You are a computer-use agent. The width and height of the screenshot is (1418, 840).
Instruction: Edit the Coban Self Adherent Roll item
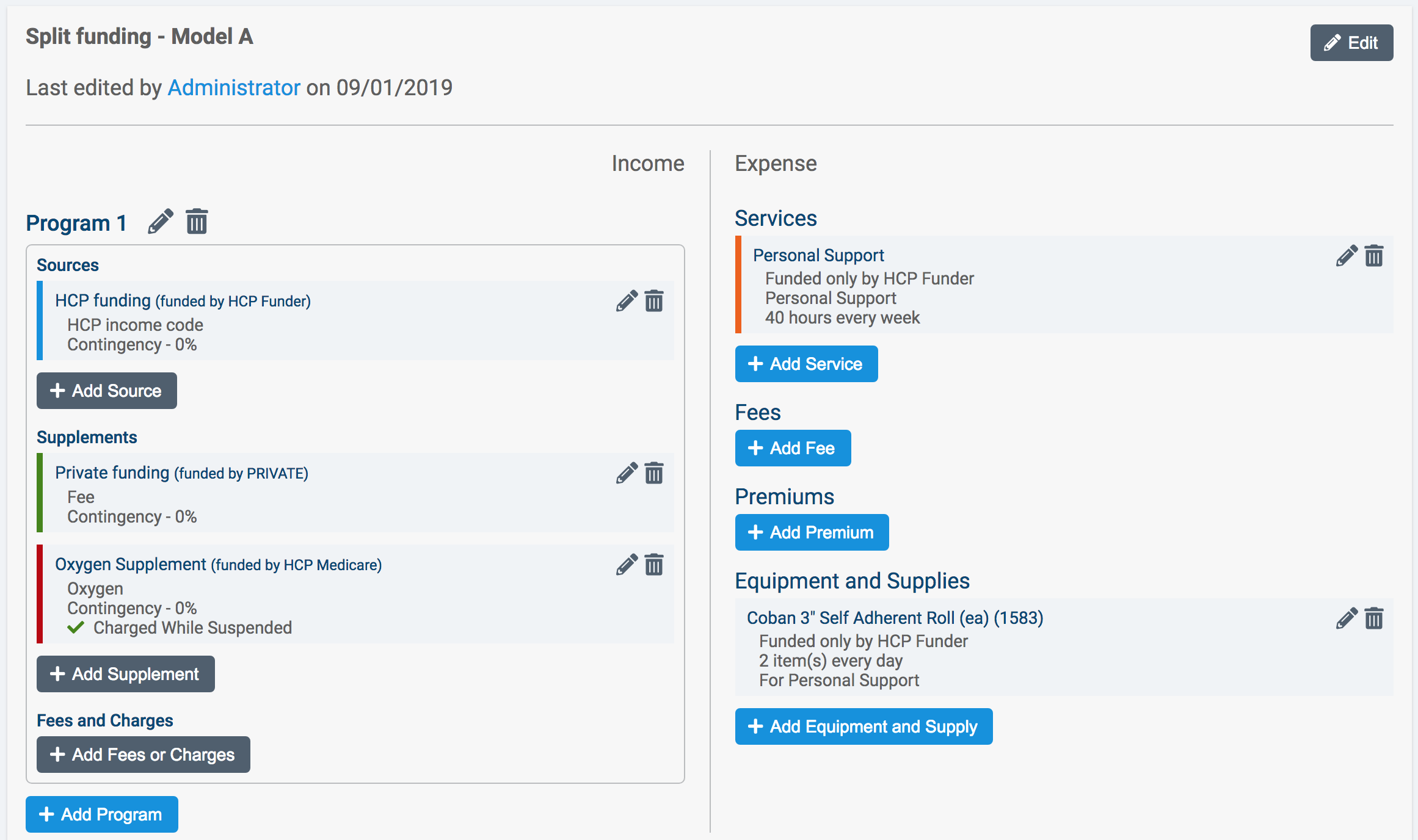point(1347,618)
